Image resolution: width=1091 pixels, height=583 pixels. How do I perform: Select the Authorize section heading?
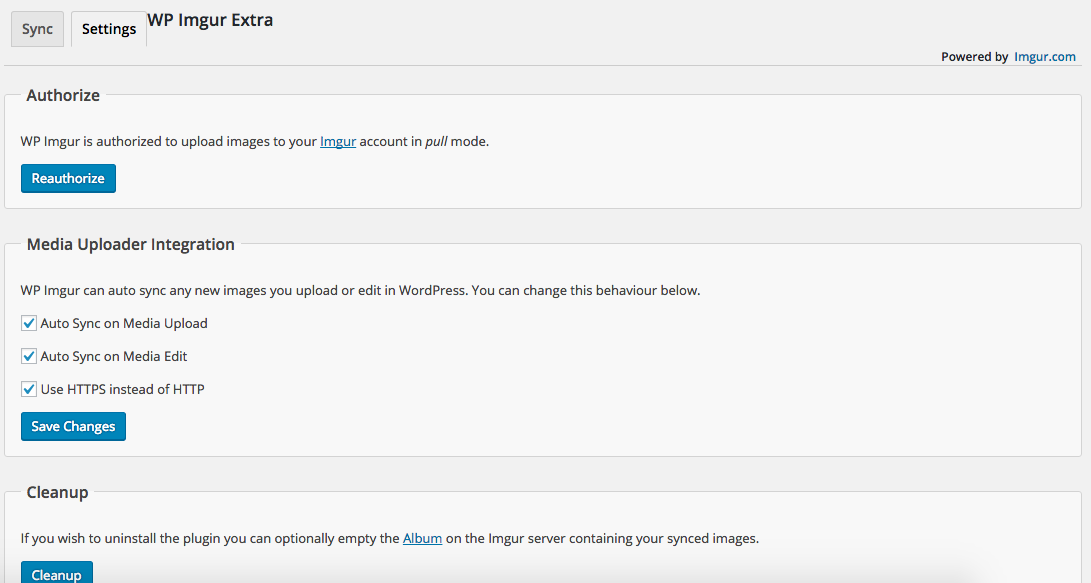pos(63,95)
